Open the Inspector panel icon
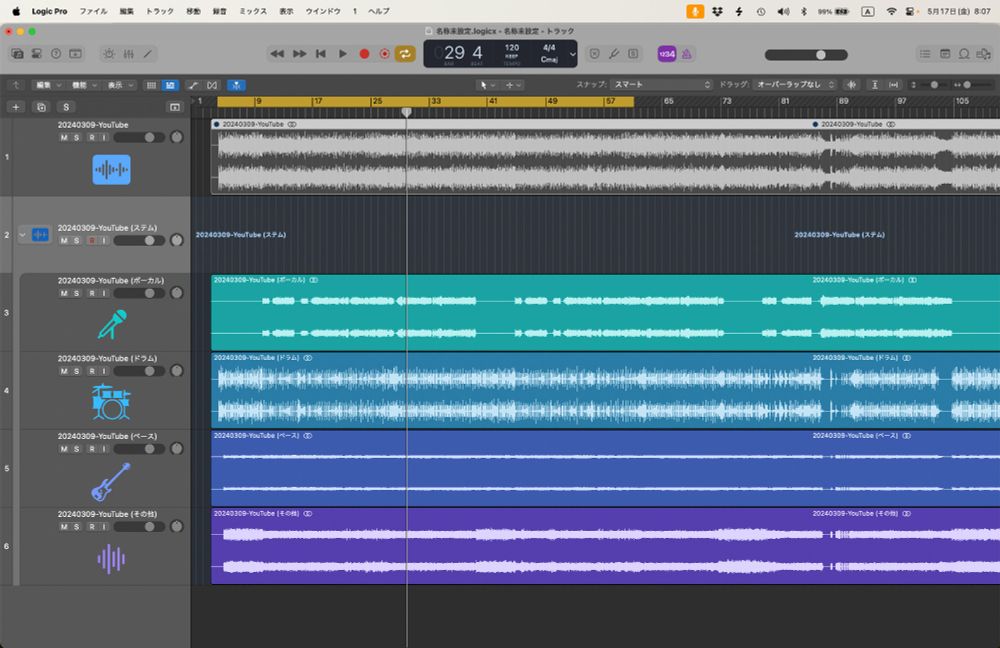1000x648 pixels. coord(37,54)
